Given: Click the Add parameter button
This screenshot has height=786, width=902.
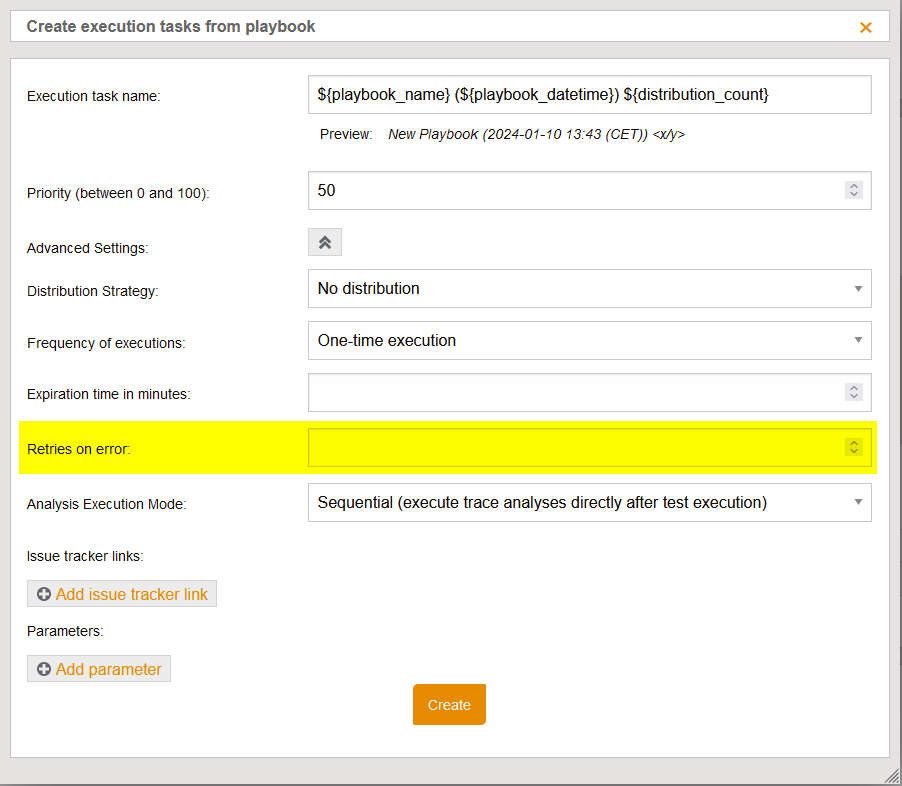Looking at the screenshot, I should 98,668.
